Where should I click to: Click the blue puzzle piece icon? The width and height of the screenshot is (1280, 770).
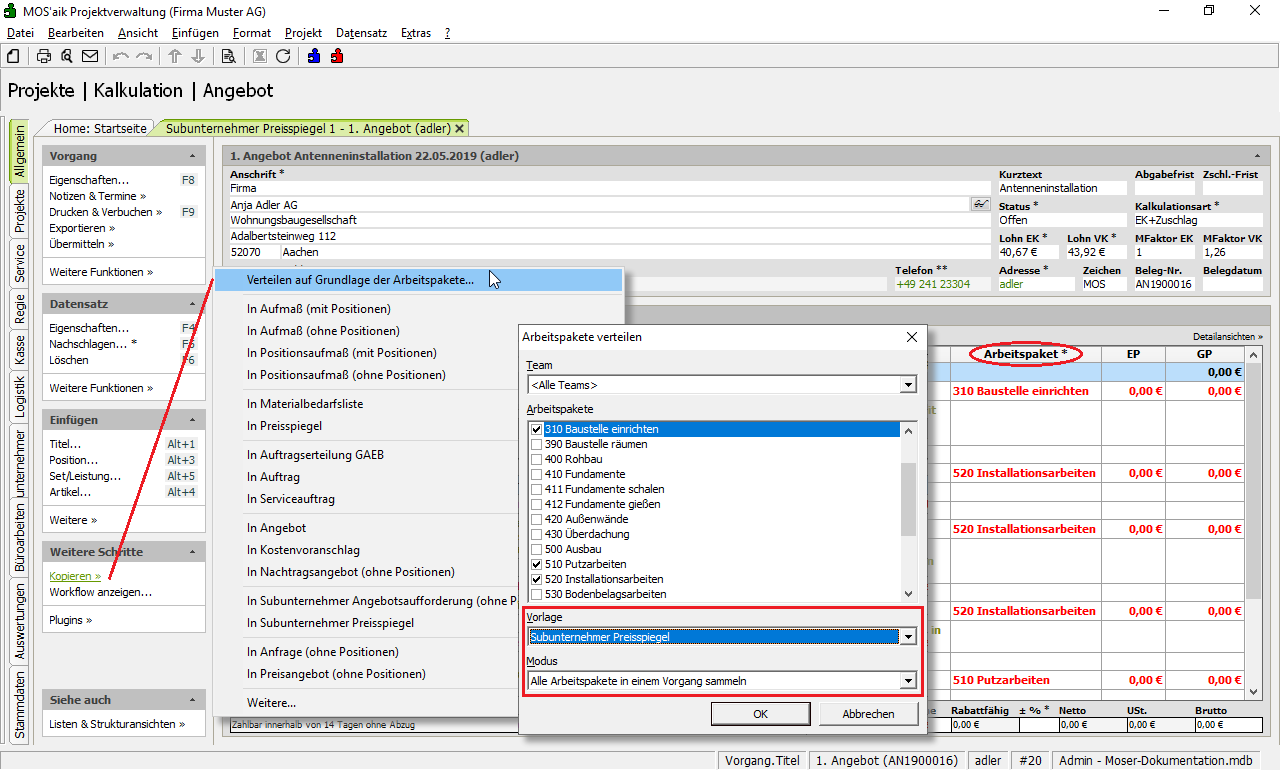(314, 56)
